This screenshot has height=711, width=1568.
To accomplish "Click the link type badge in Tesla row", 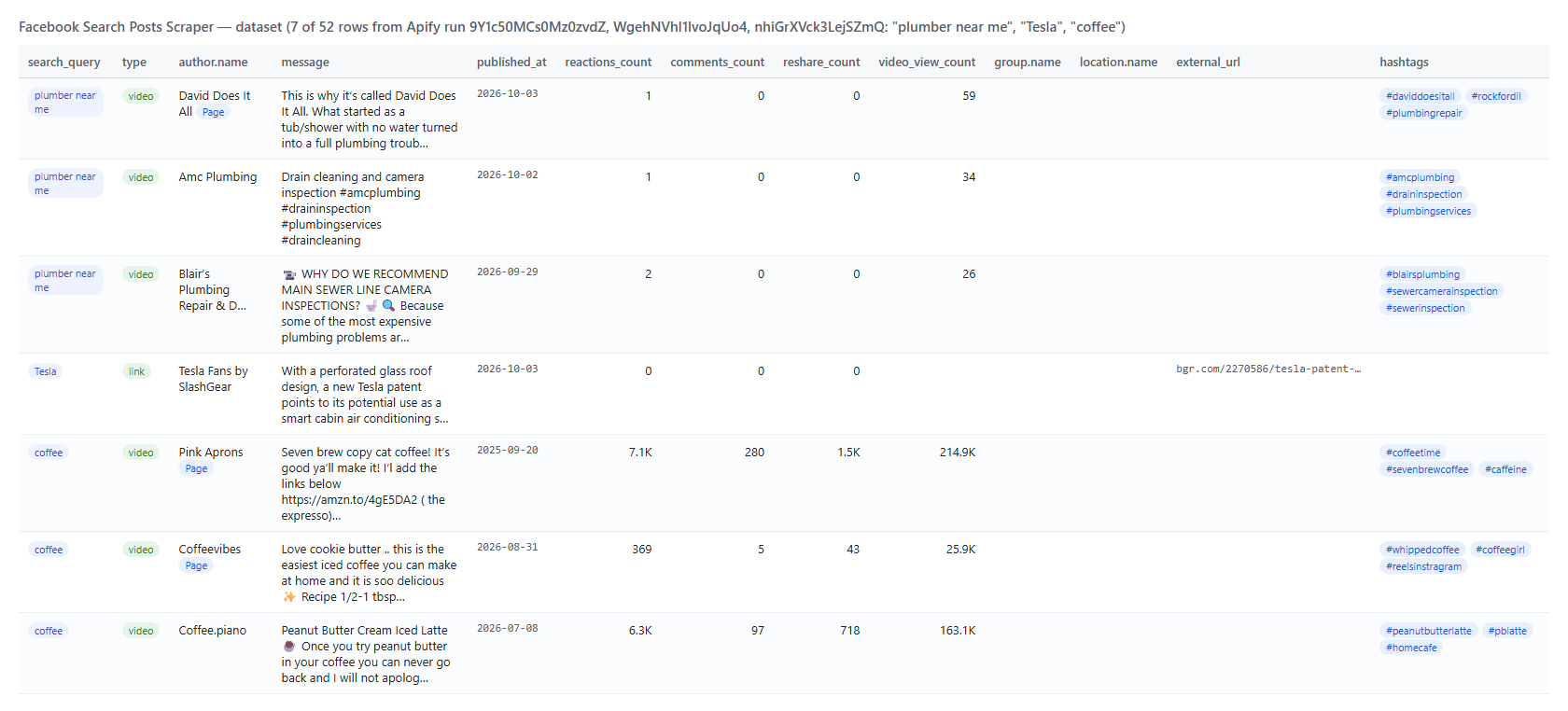I will coord(136,371).
